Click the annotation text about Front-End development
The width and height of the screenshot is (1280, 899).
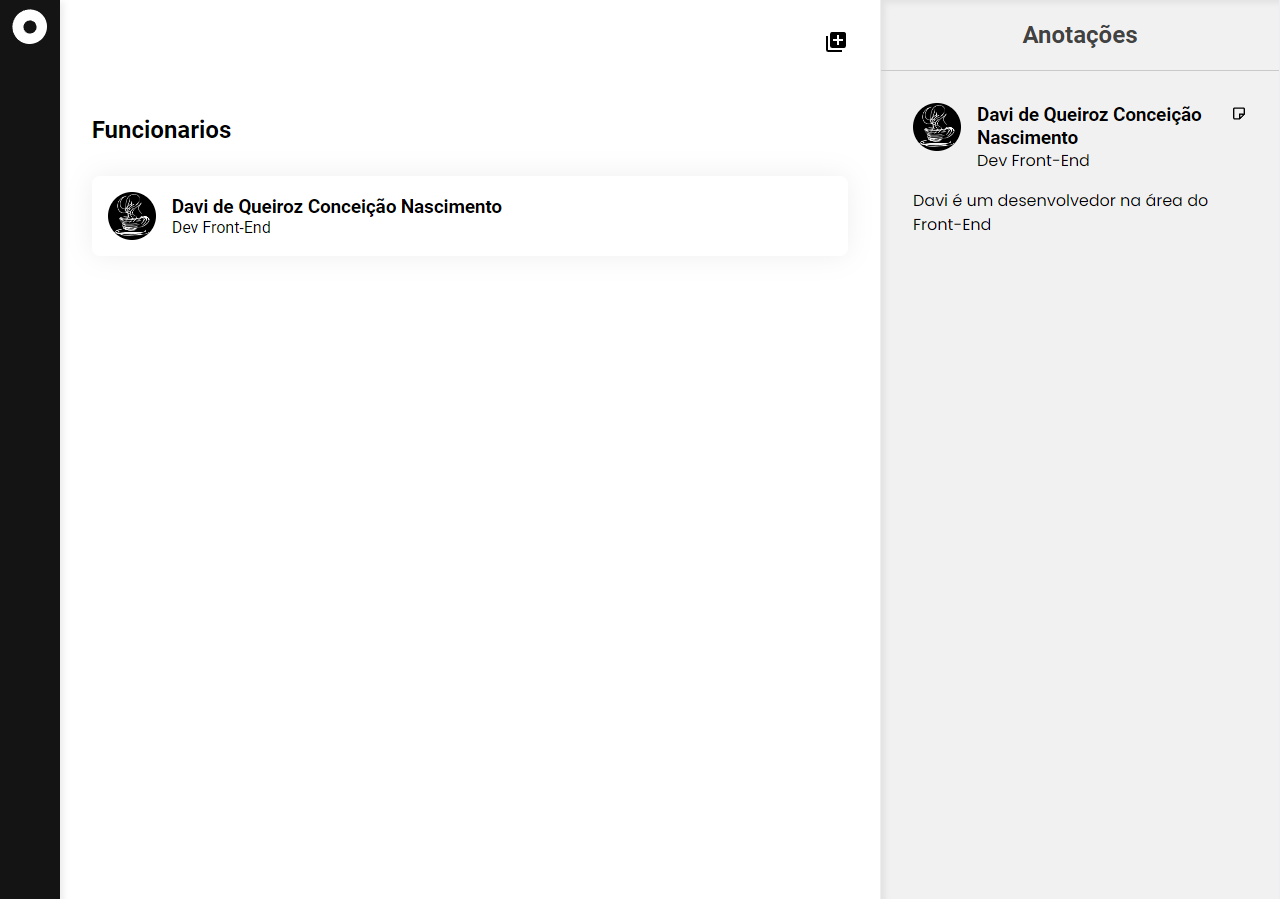(x=1060, y=211)
